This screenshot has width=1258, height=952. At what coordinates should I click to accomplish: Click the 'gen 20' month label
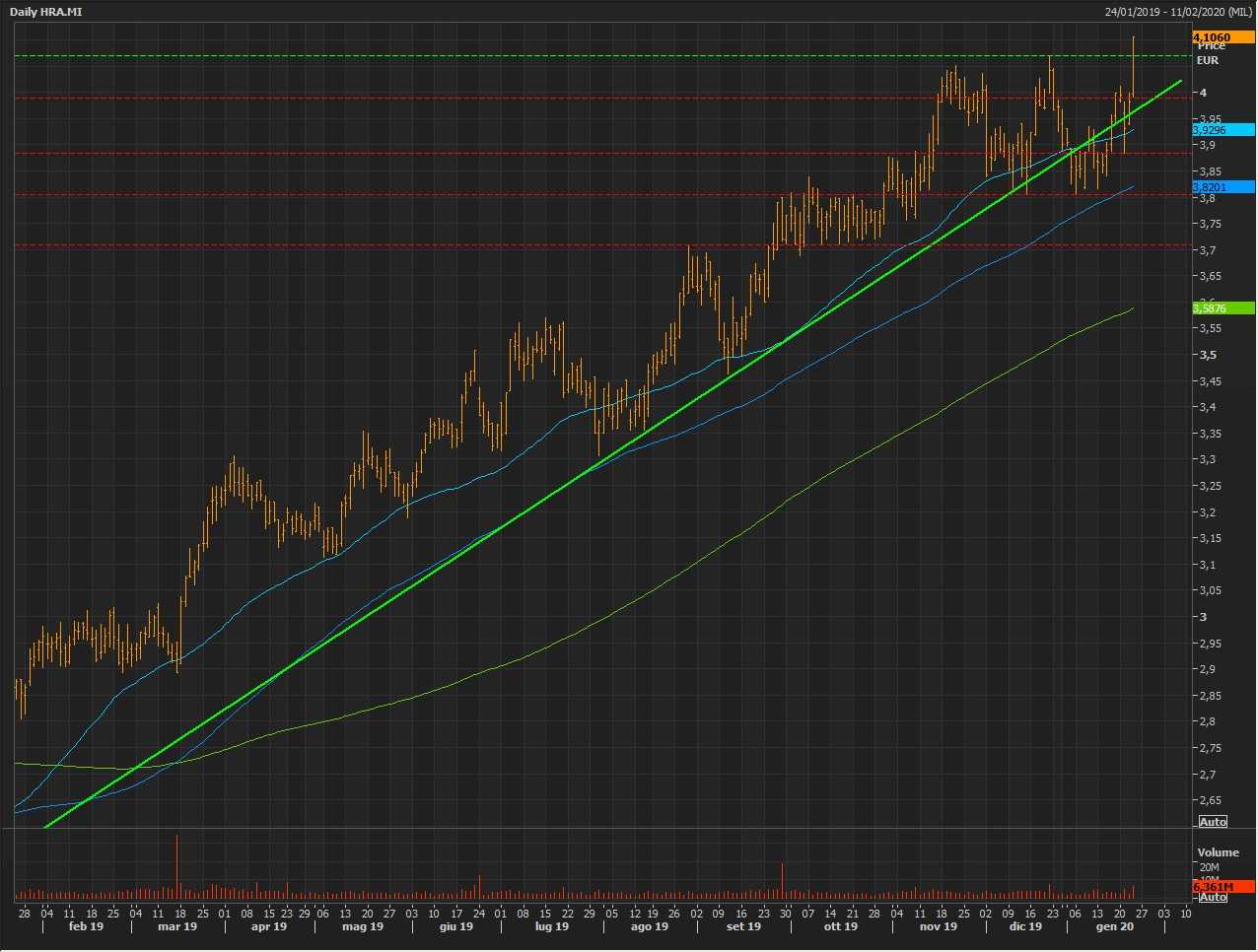coord(1115,926)
